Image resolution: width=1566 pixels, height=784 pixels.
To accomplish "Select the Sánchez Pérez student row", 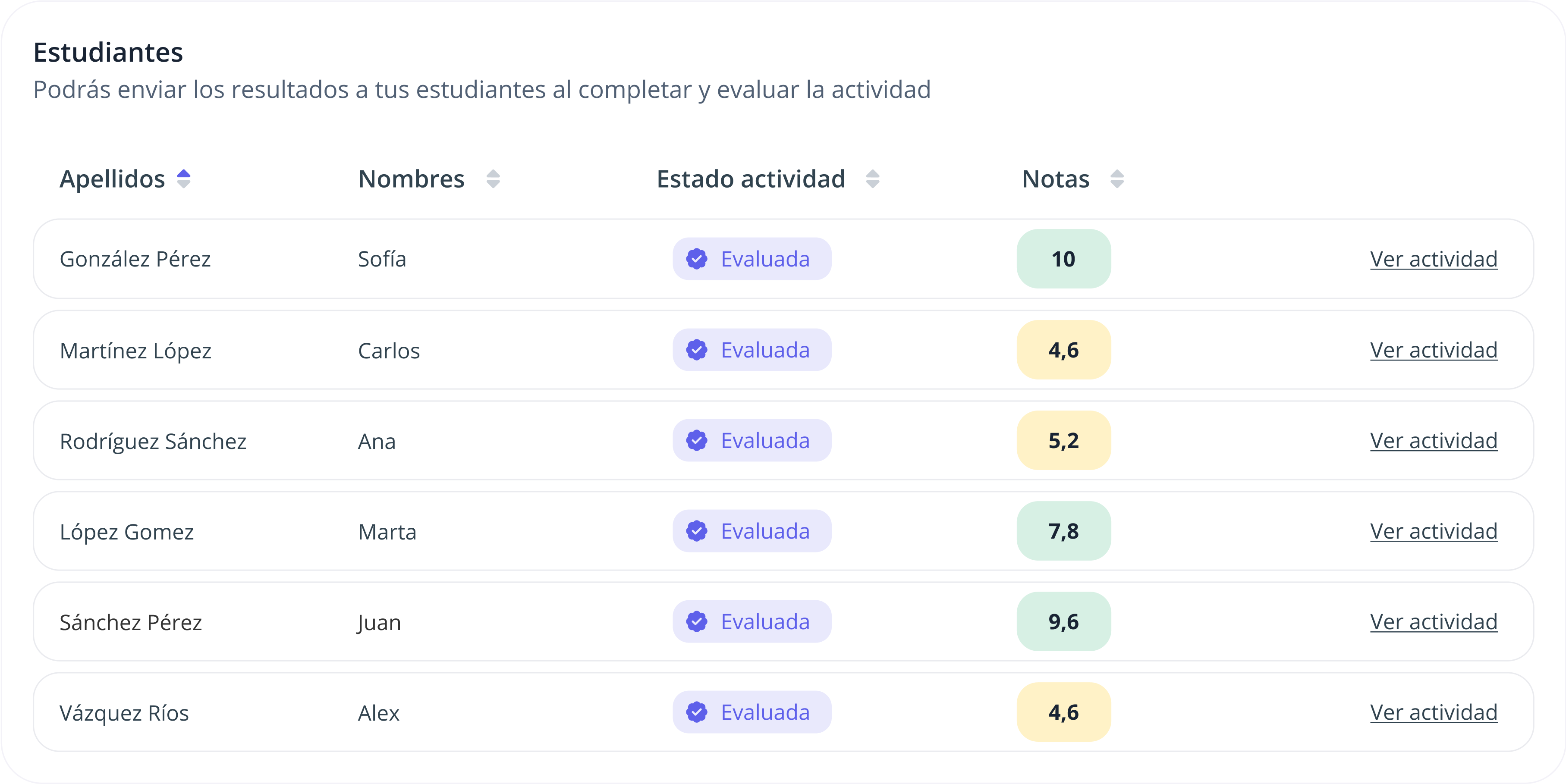I will pos(131,622).
